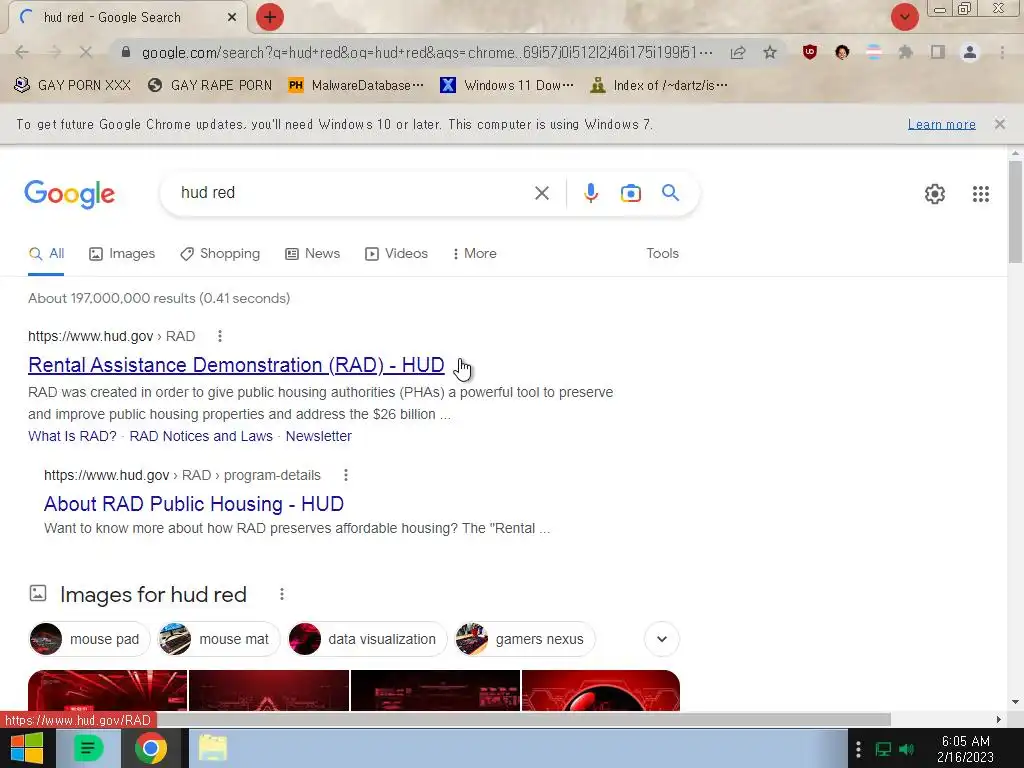Switch to the Images tab
Screen dimensions: 1024x768
[122, 253]
